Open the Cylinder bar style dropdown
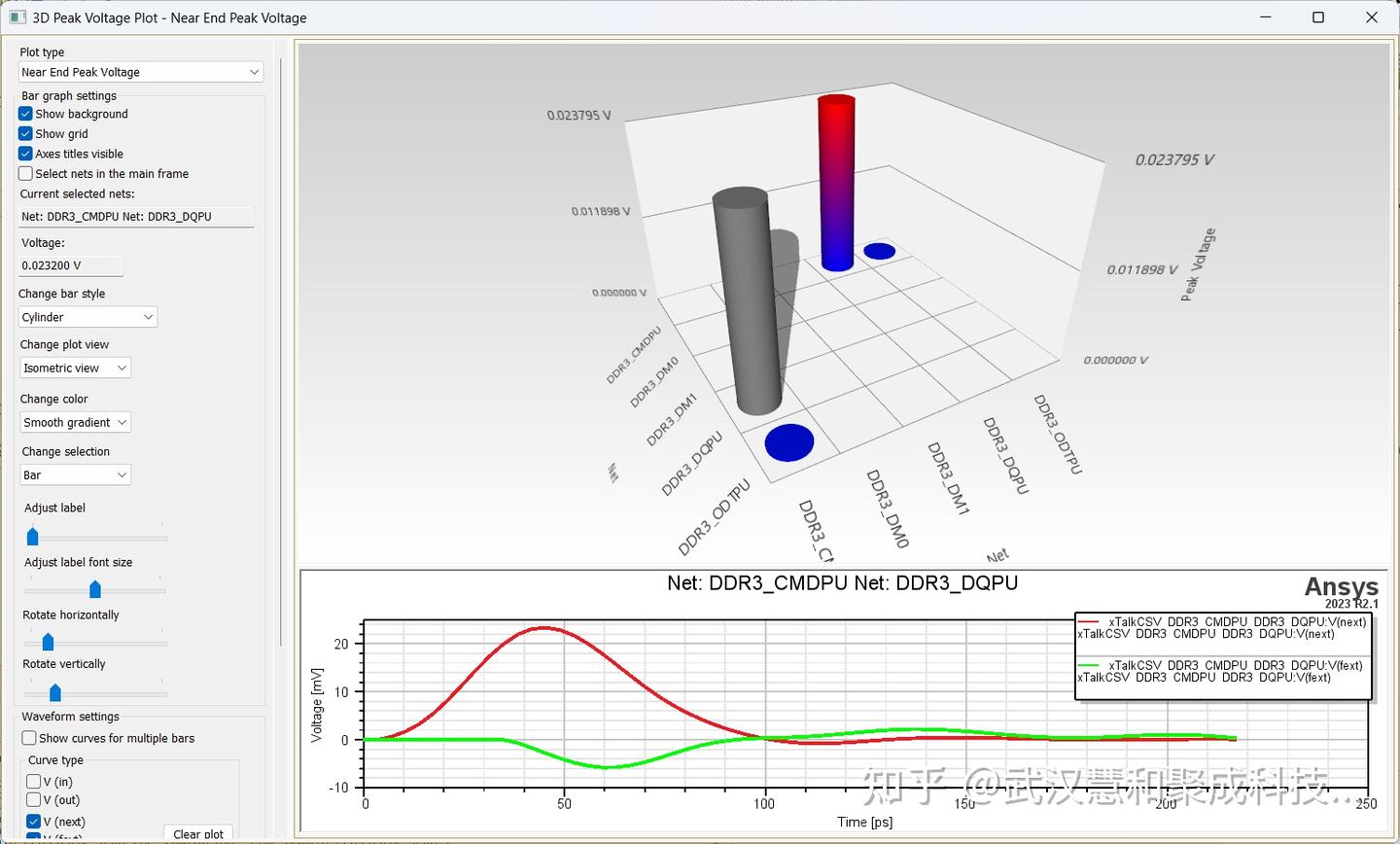Image resolution: width=1400 pixels, height=844 pixels. 87,317
